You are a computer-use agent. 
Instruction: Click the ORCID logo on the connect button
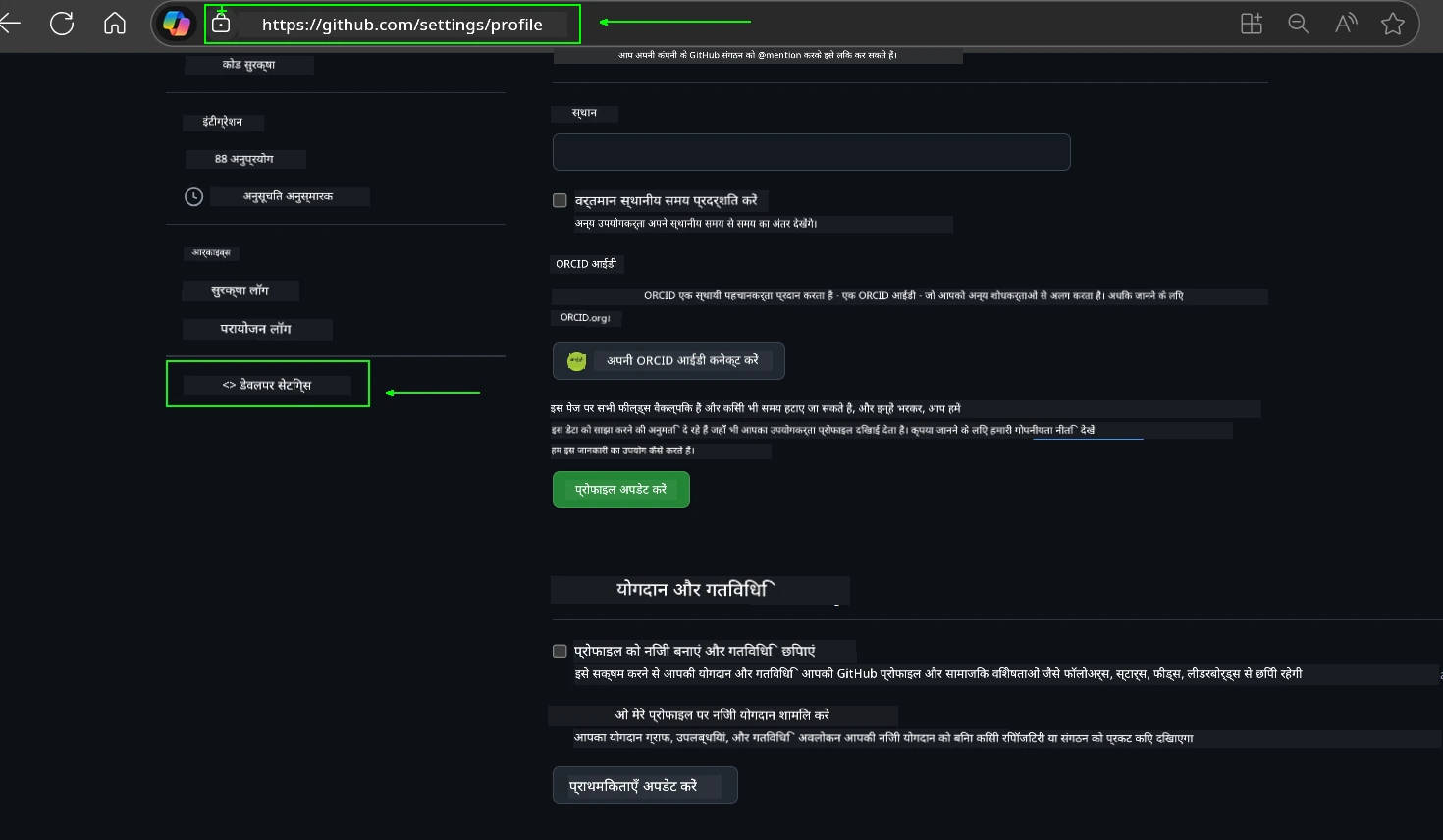click(x=576, y=361)
